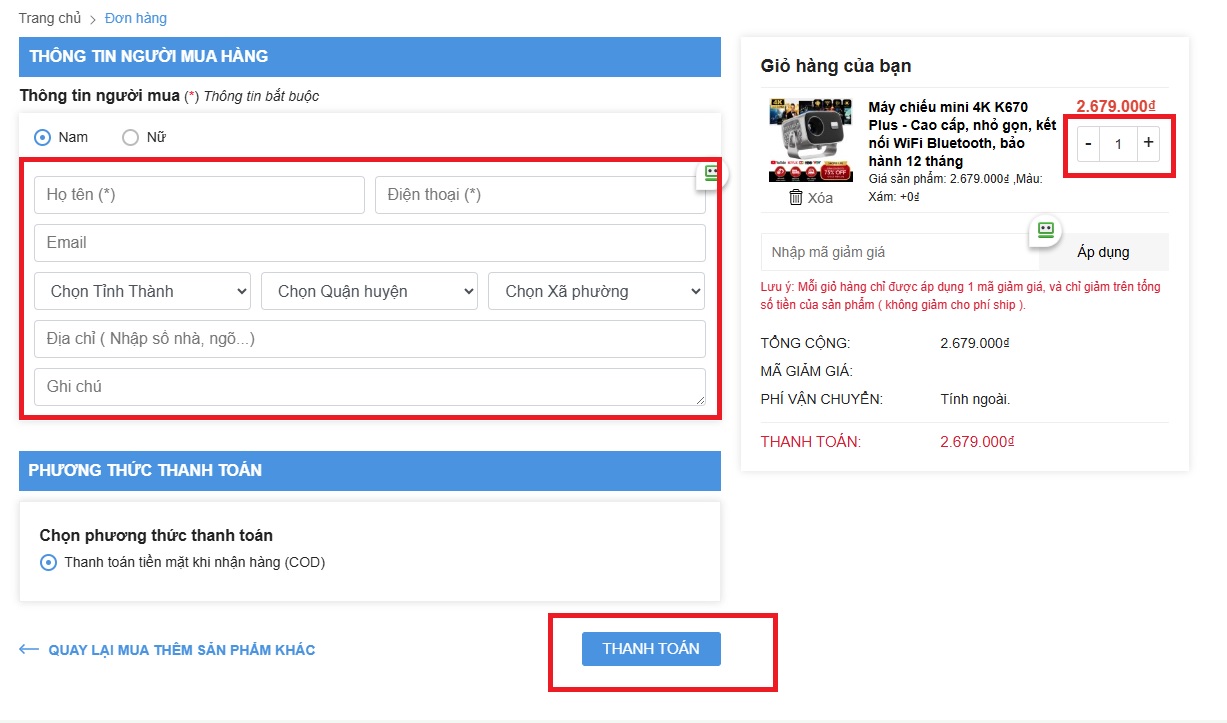1227x723 pixels.
Task: Decrease quantity with the minus button
Action: [1088, 144]
